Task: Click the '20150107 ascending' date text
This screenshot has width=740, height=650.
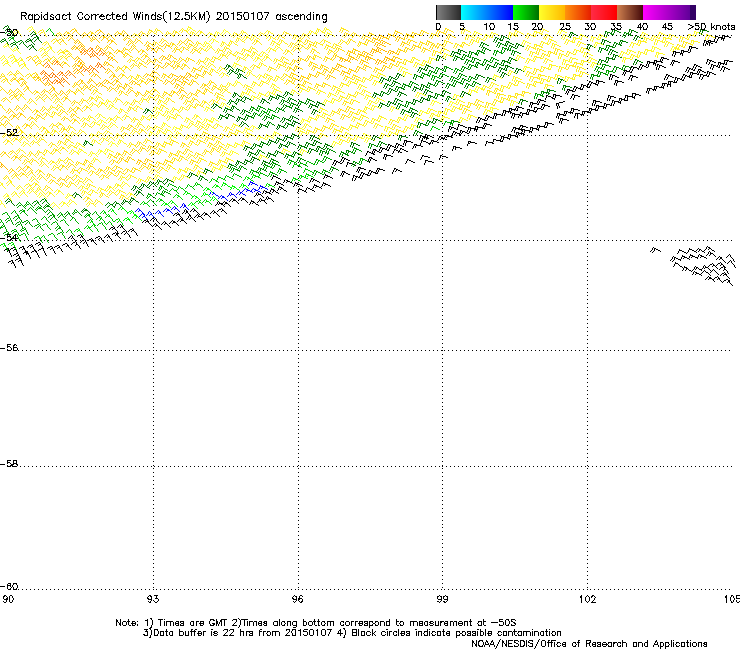Action: point(271,16)
